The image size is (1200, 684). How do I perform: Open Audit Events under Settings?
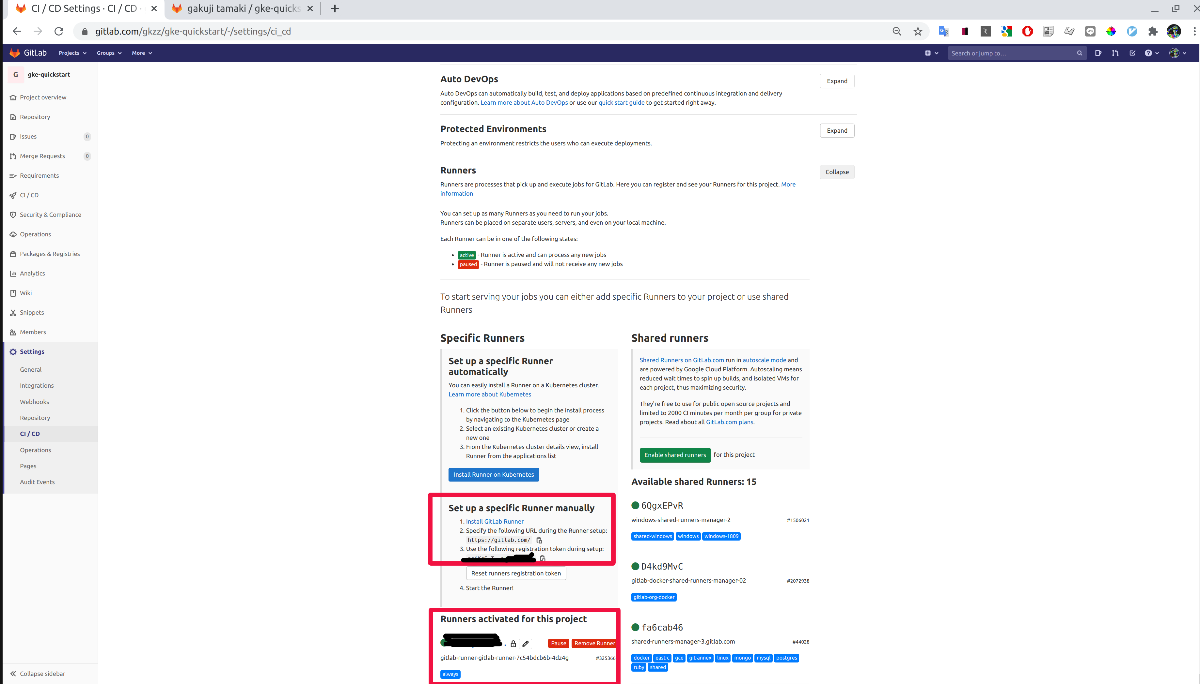click(38, 482)
